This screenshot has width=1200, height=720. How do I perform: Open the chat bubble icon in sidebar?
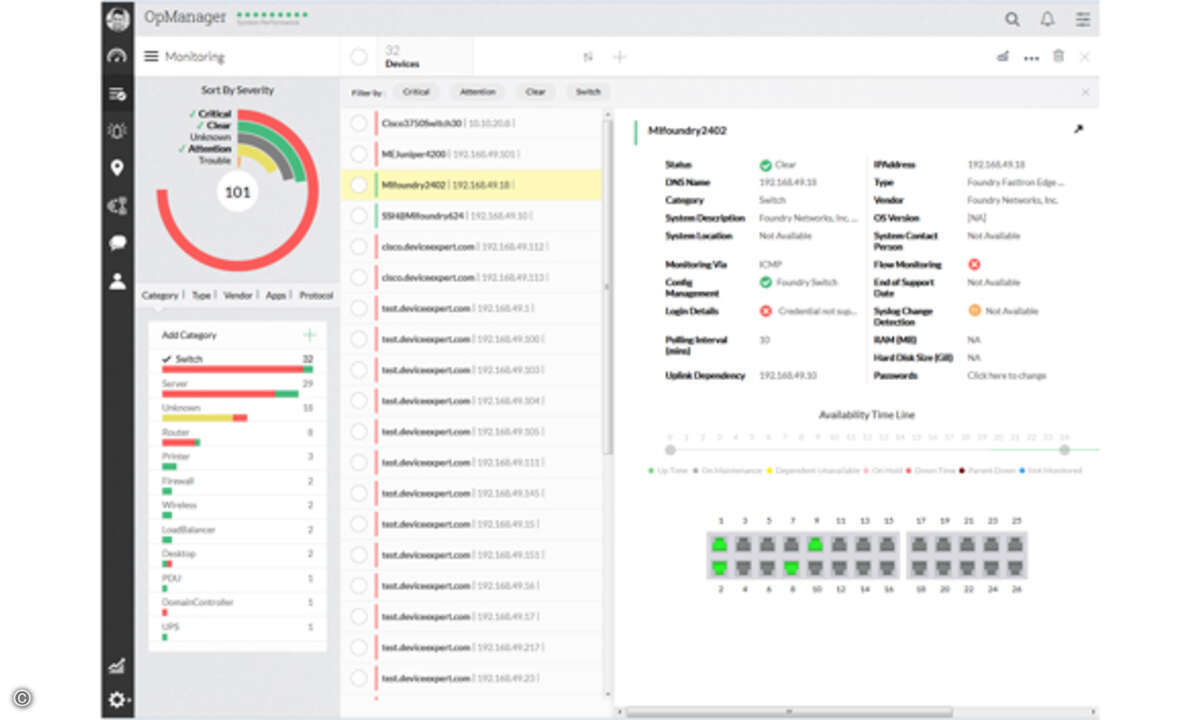(118, 243)
